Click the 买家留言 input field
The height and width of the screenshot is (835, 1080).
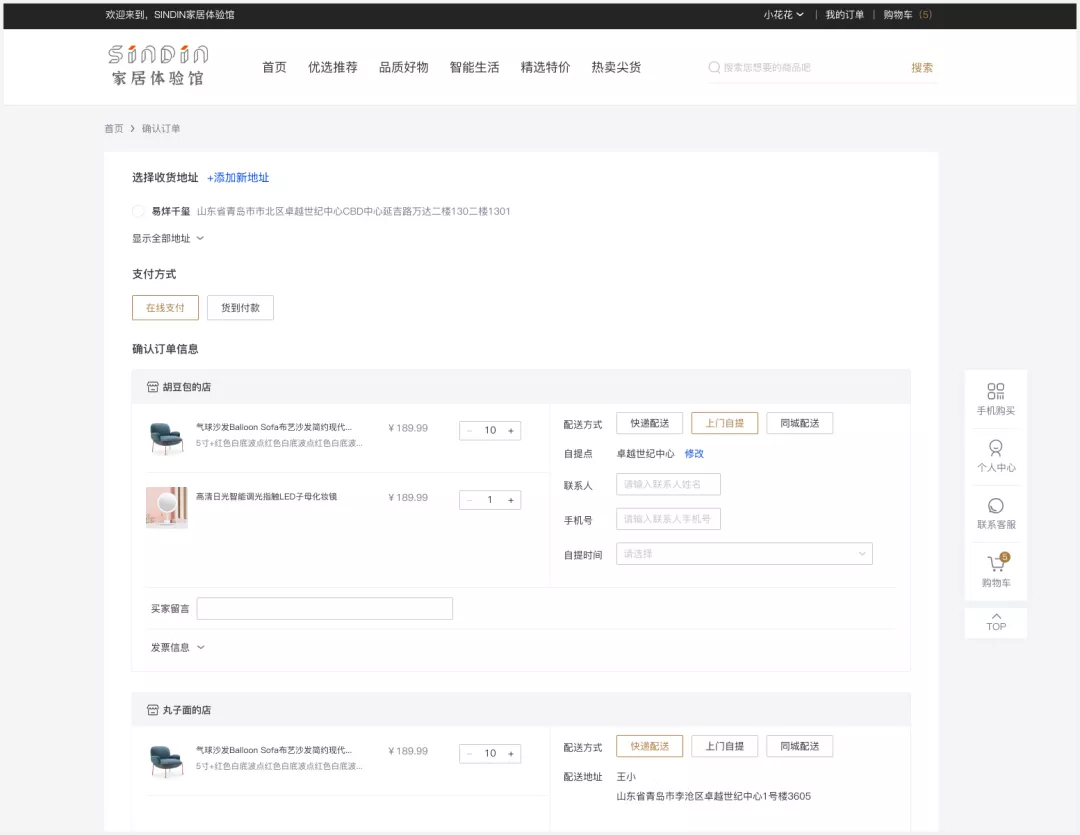[324, 609]
